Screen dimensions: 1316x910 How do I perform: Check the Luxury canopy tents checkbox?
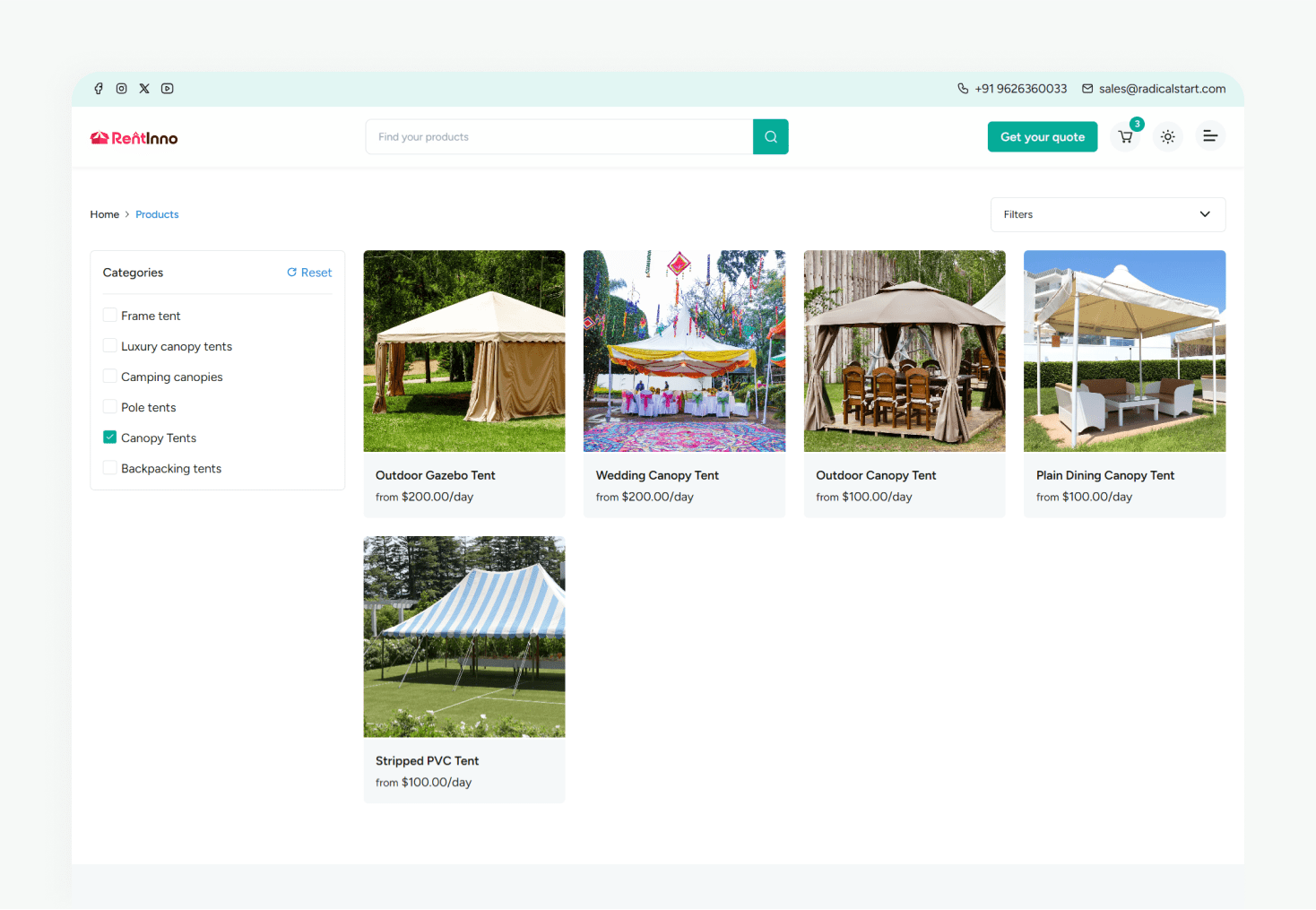coord(109,345)
